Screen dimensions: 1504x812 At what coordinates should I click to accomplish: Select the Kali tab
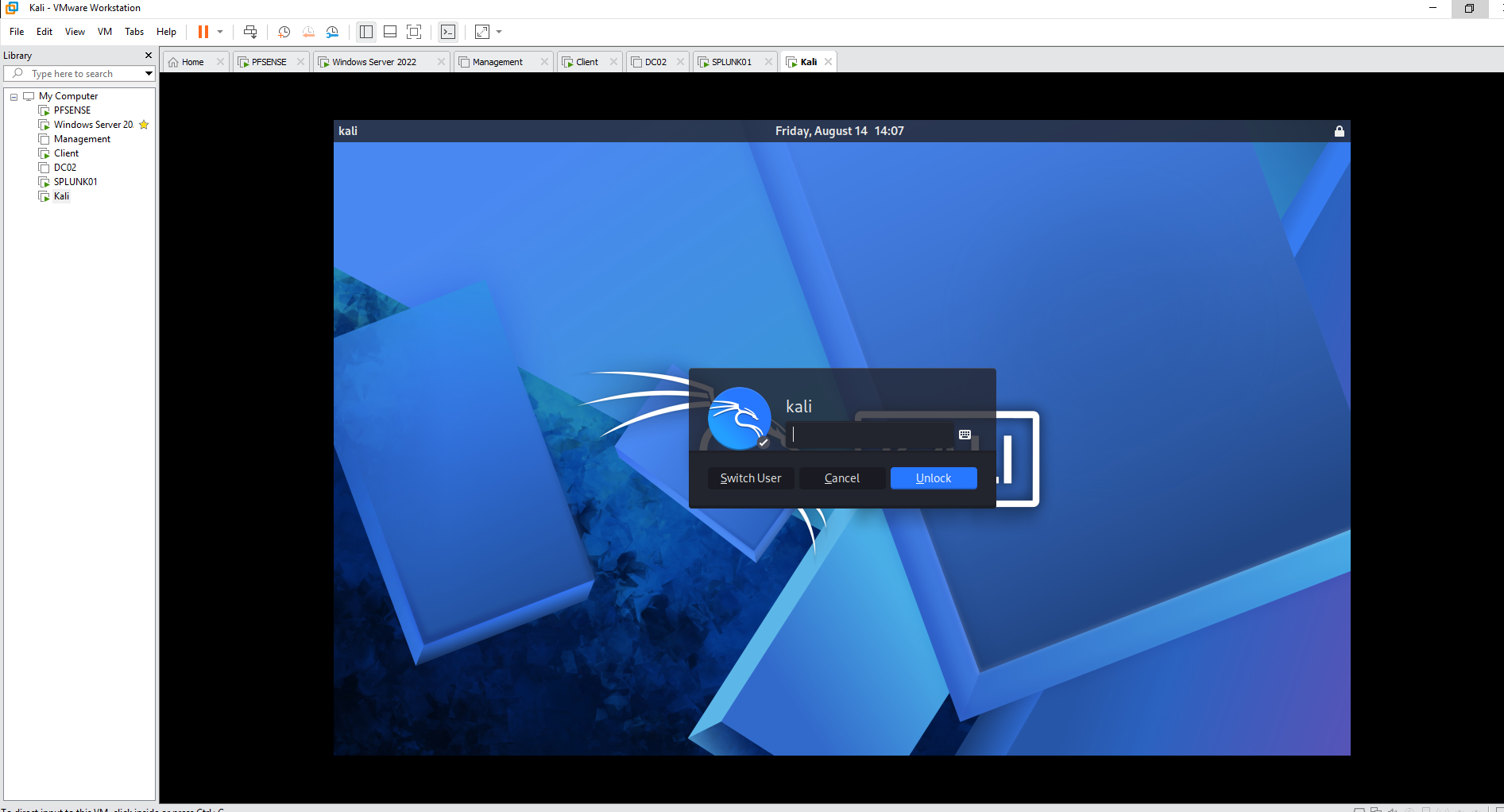point(809,62)
